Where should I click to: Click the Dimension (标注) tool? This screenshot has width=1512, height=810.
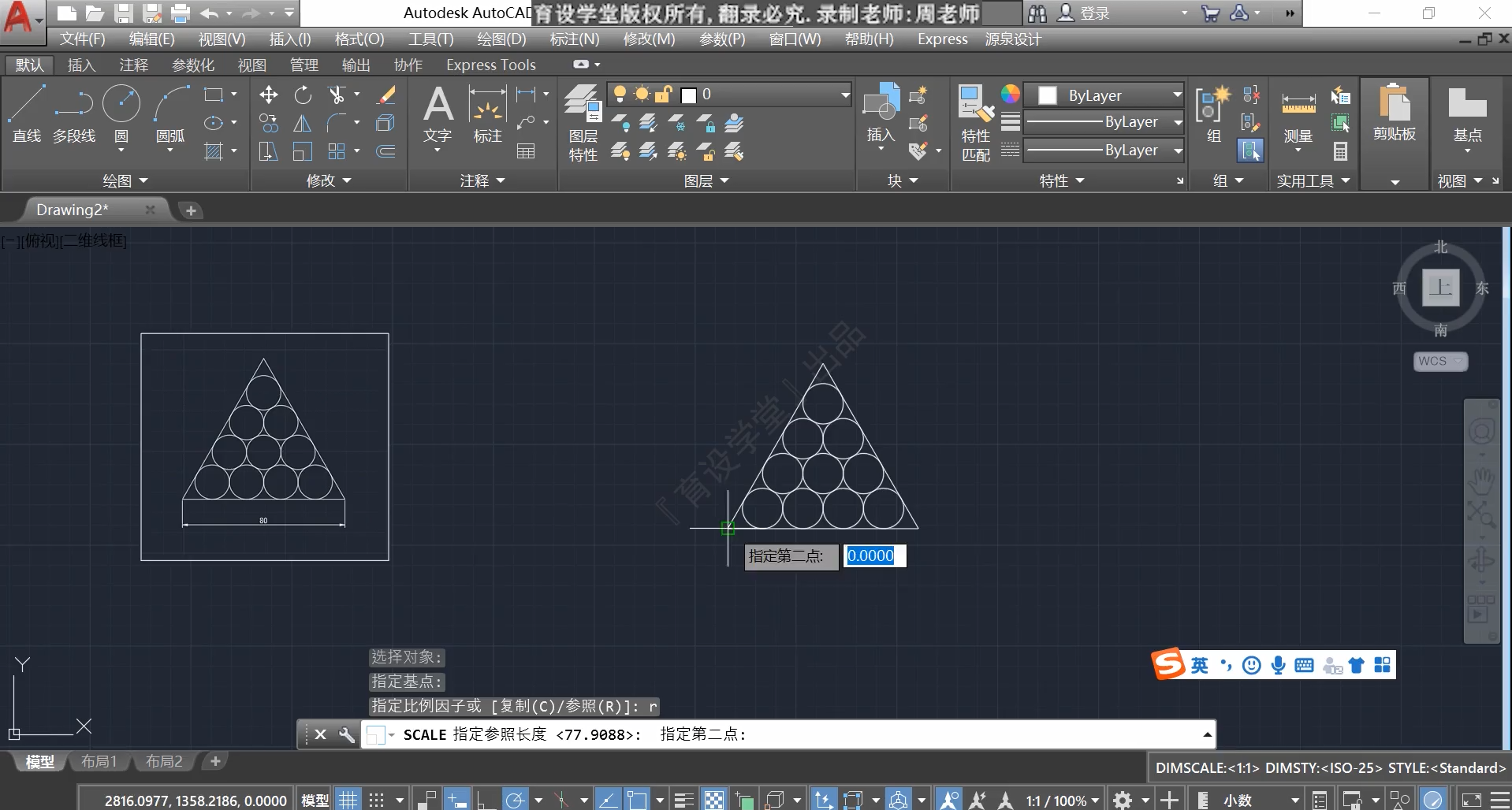(x=487, y=115)
